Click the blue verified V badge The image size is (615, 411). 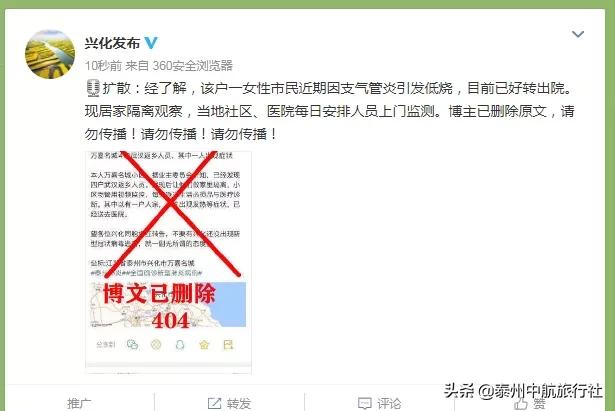point(151,42)
